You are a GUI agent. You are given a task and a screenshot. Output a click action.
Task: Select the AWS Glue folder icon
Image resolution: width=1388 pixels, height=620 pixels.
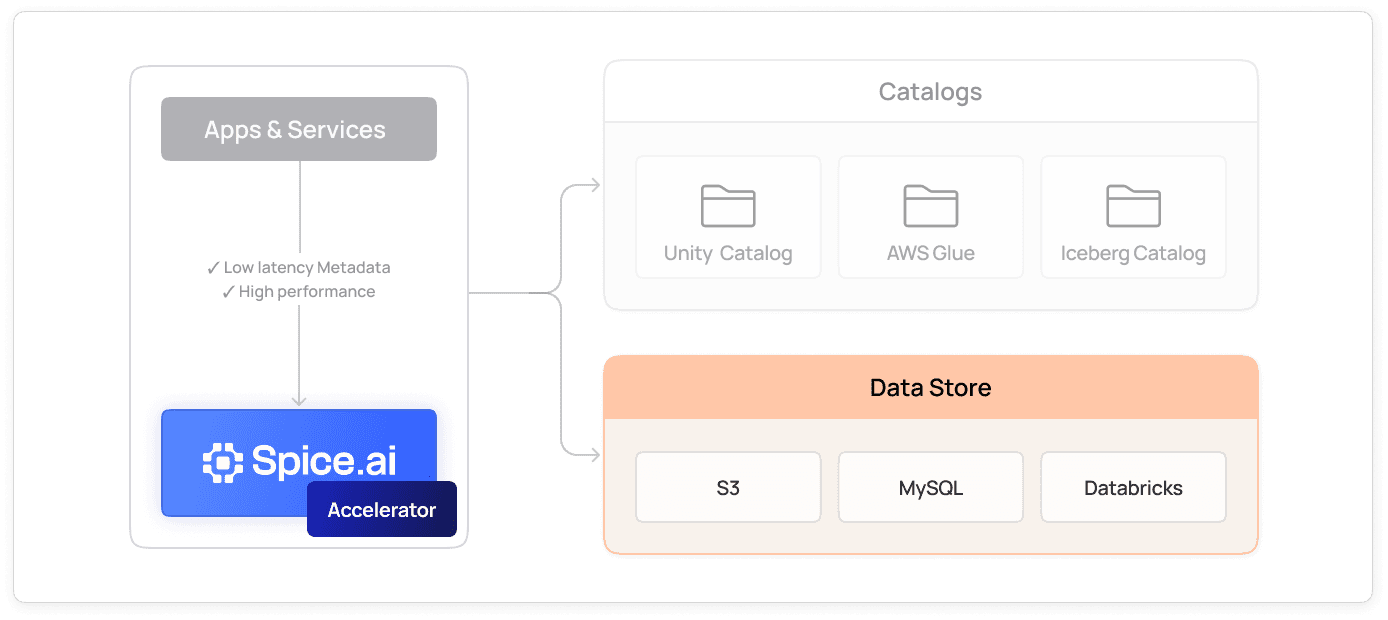pos(930,205)
